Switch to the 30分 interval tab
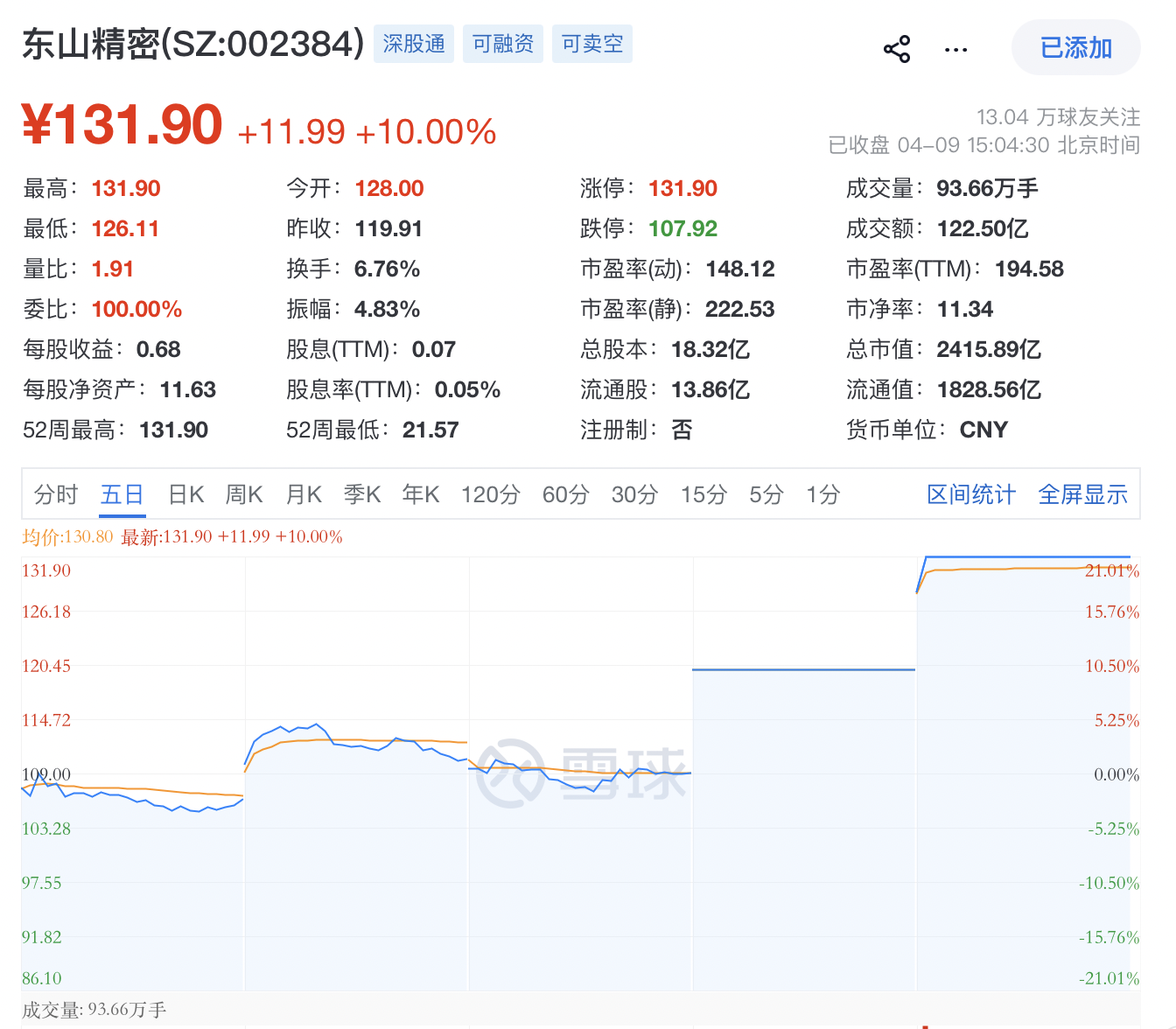Viewport: 1176px width, 1029px height. click(x=635, y=494)
